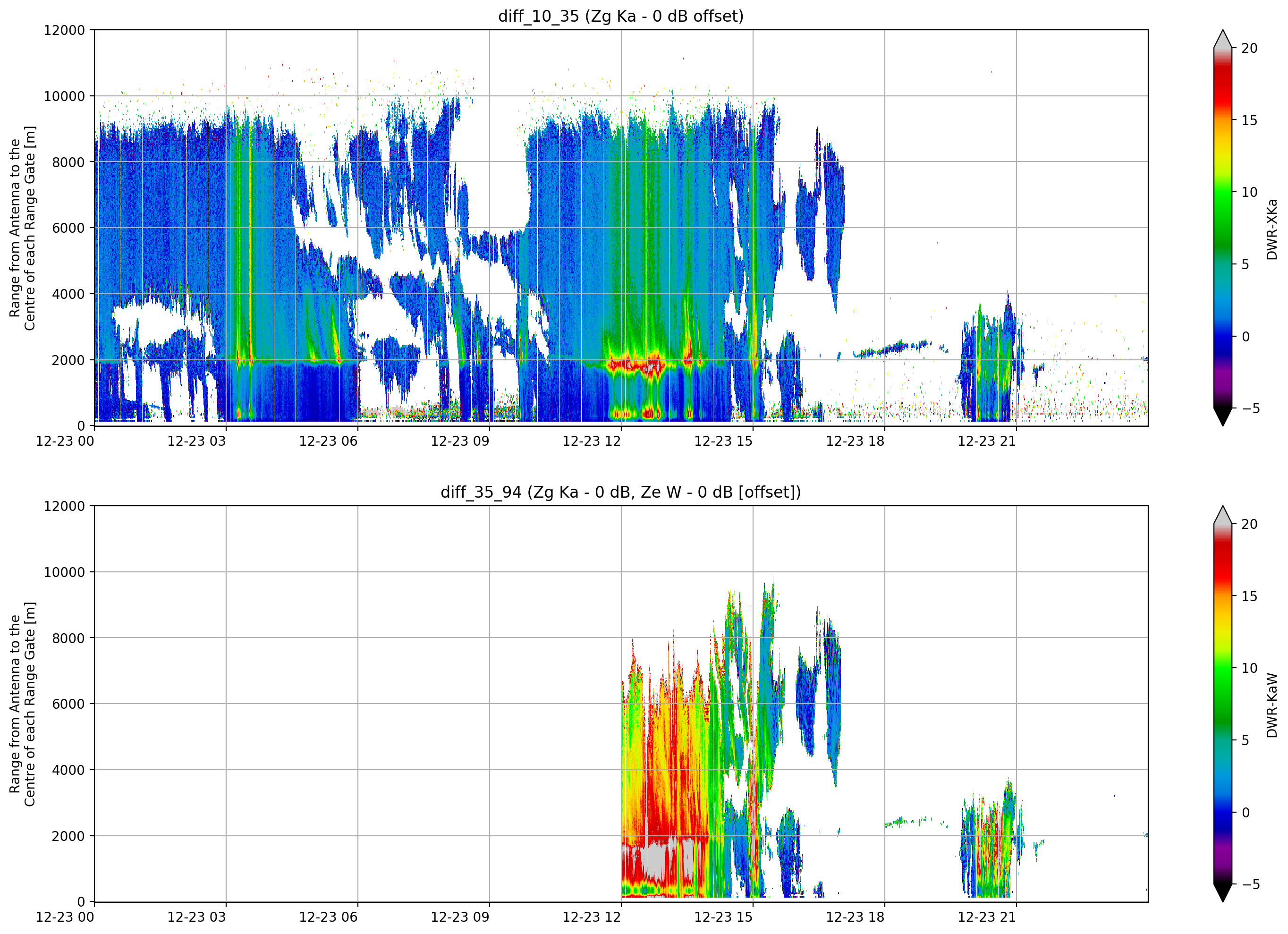1288x934 pixels.
Task: Select the DWR-KaW colorbar label
Action: (x=1271, y=705)
